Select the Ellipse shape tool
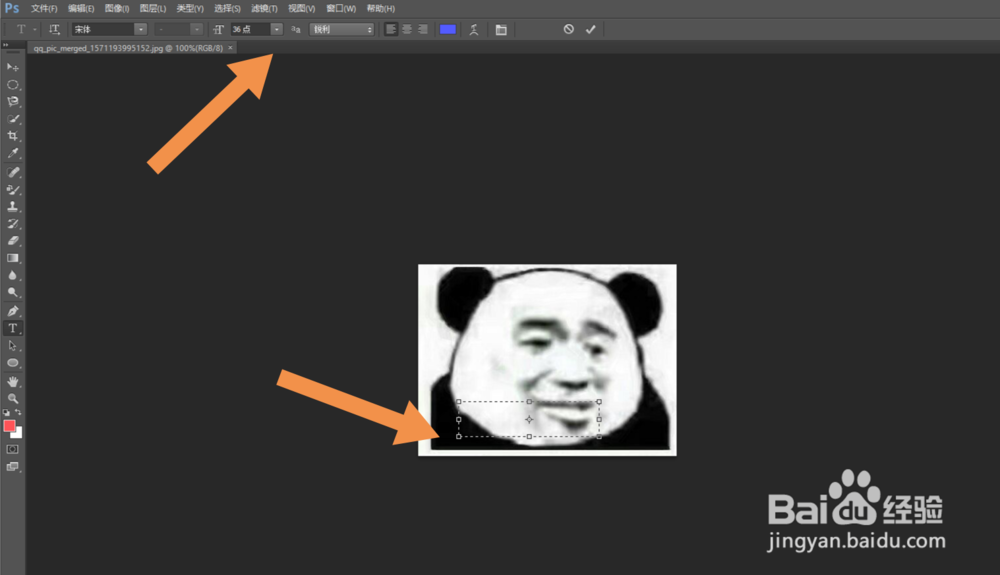1000x575 pixels. pos(12,363)
